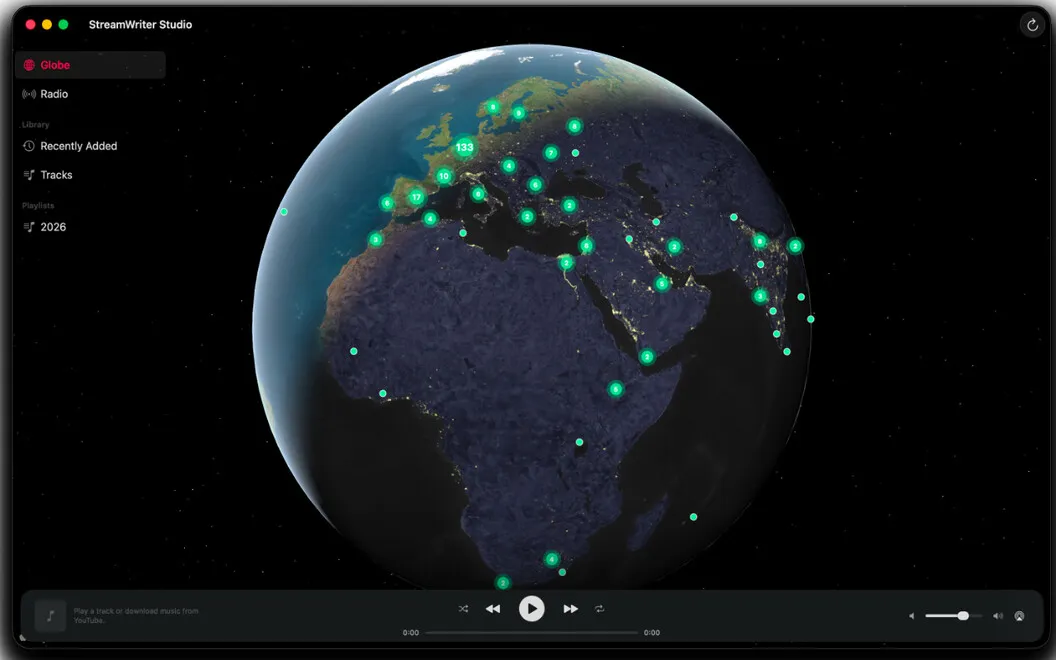Image resolution: width=1056 pixels, height=660 pixels.
Task: Select the cluster marked 4 in South Africa
Action: pyautogui.click(x=552, y=559)
